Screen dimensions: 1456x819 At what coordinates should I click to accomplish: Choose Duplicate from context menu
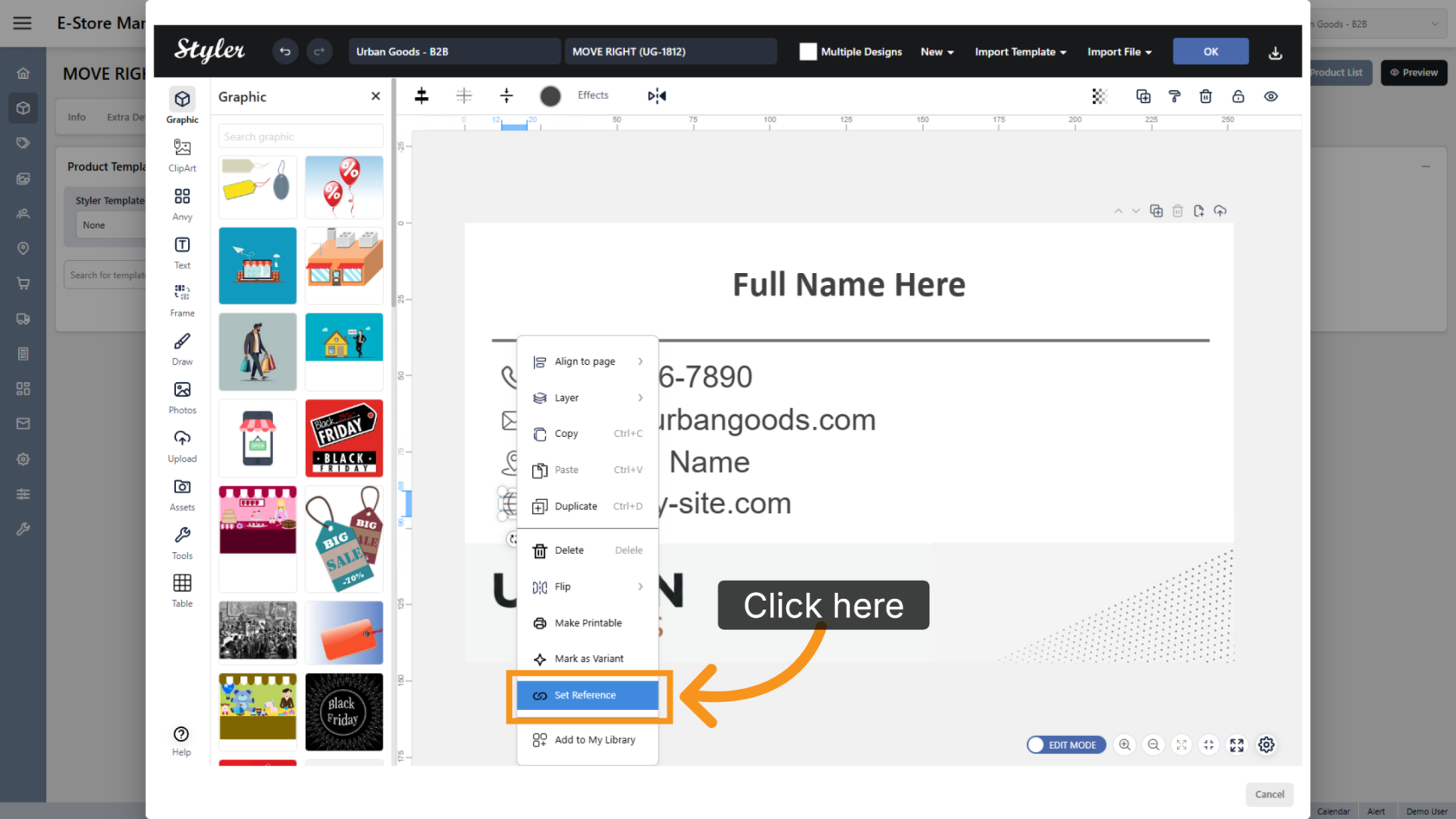[x=588, y=506]
